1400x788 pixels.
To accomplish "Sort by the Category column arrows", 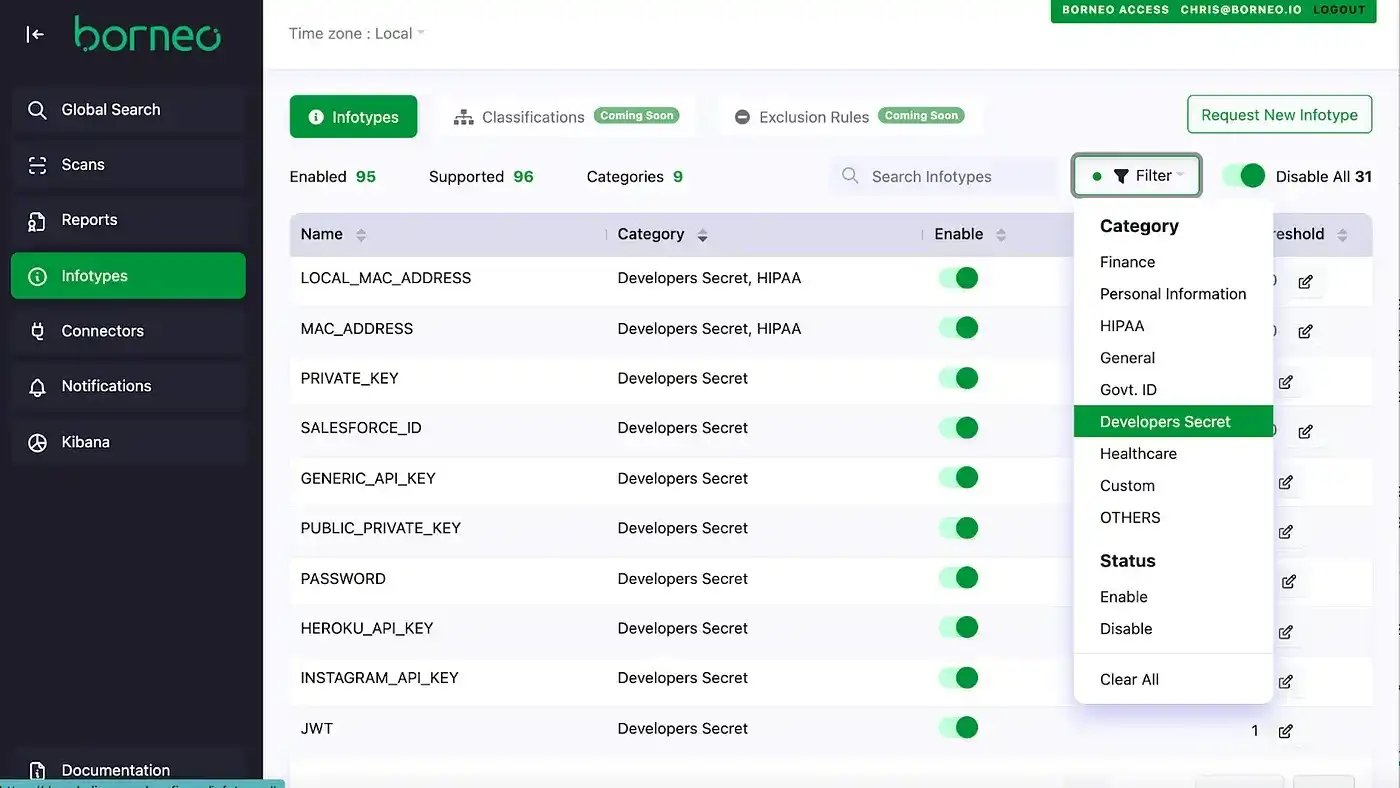I will pos(702,235).
